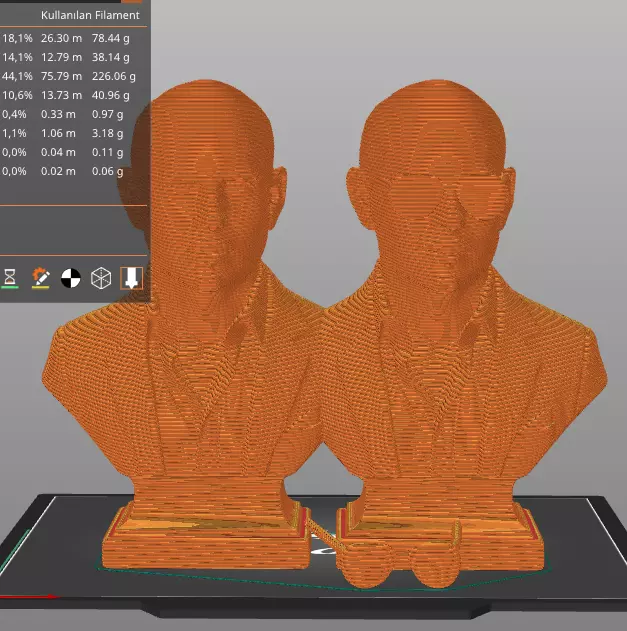Select the 0.02 m length value
This screenshot has width=627, height=631.
pyautogui.click(x=58, y=171)
